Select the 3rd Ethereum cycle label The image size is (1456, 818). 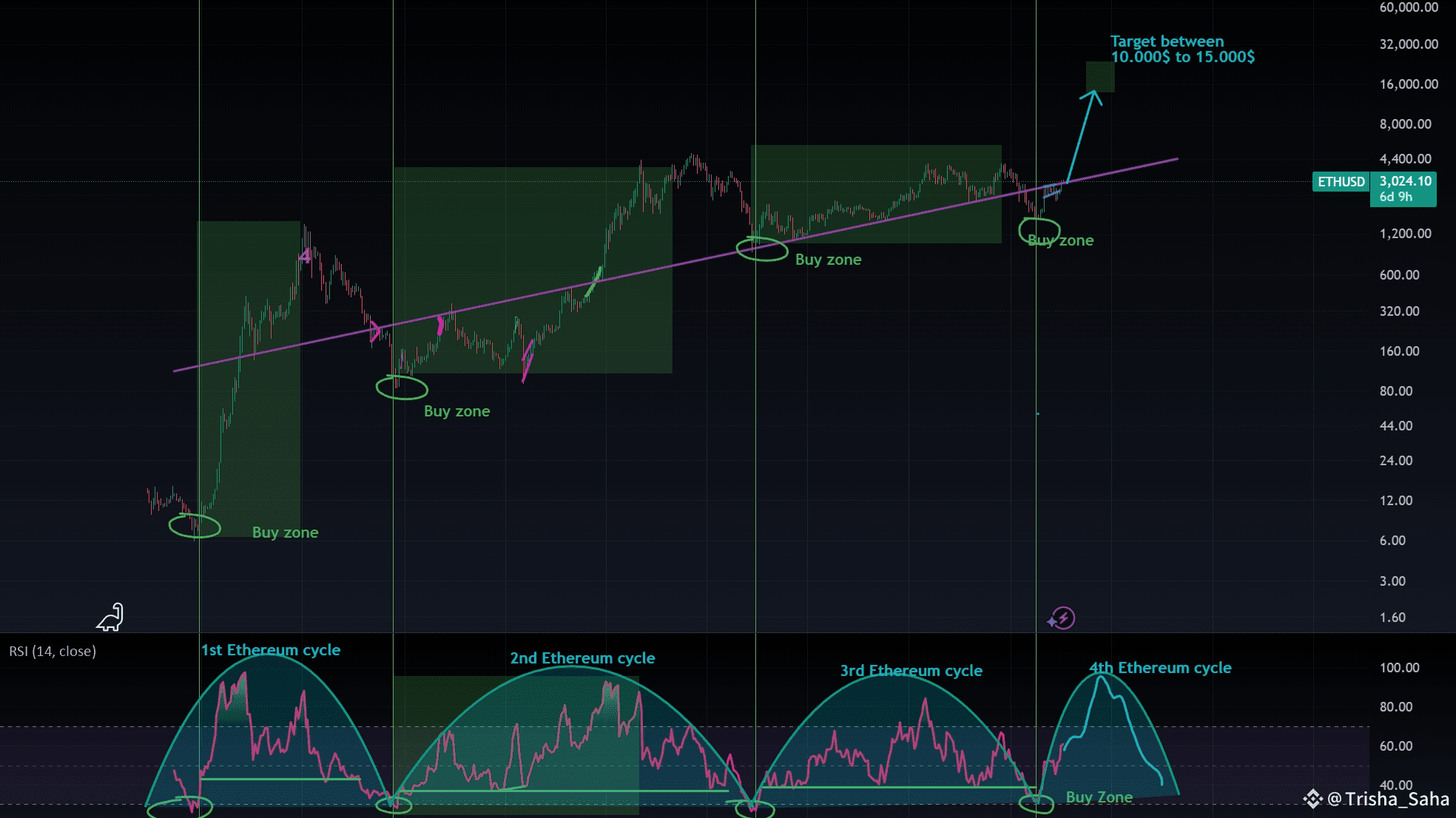click(x=911, y=671)
